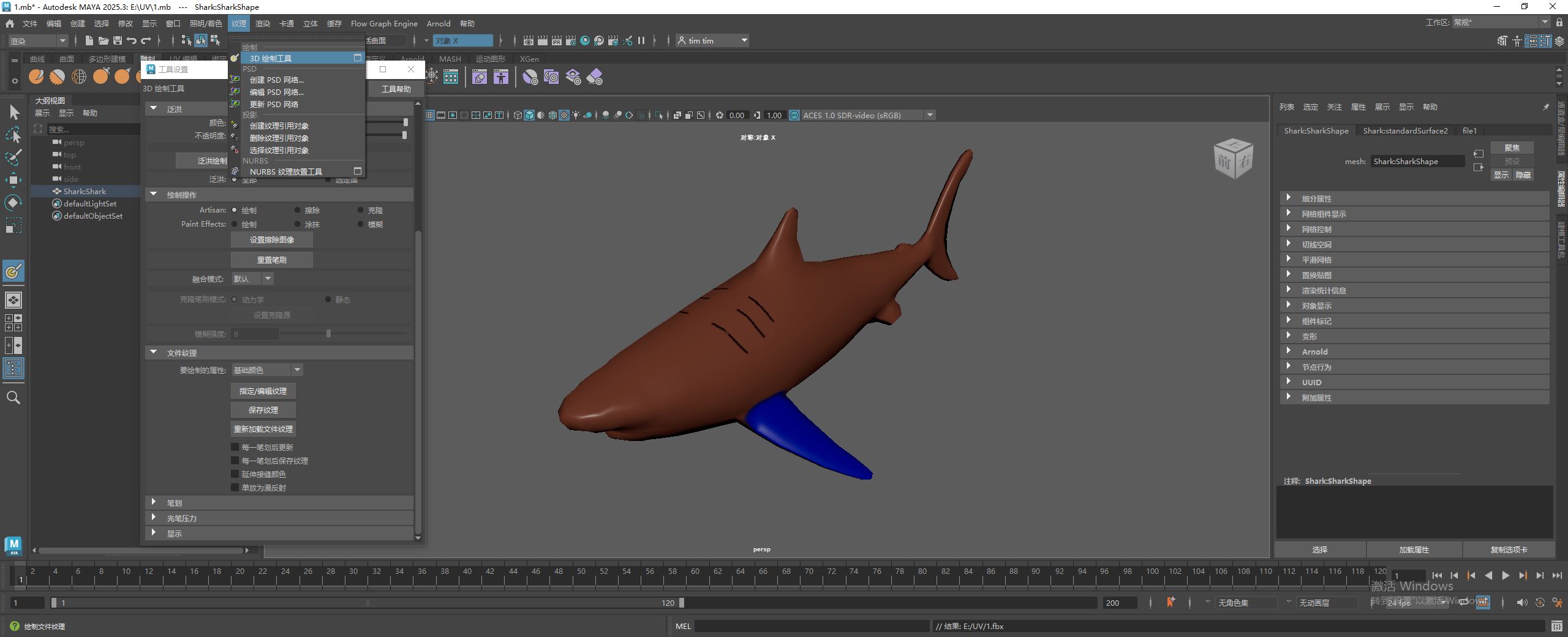
Task: Click the Move tool icon in toolbox
Action: [13, 179]
